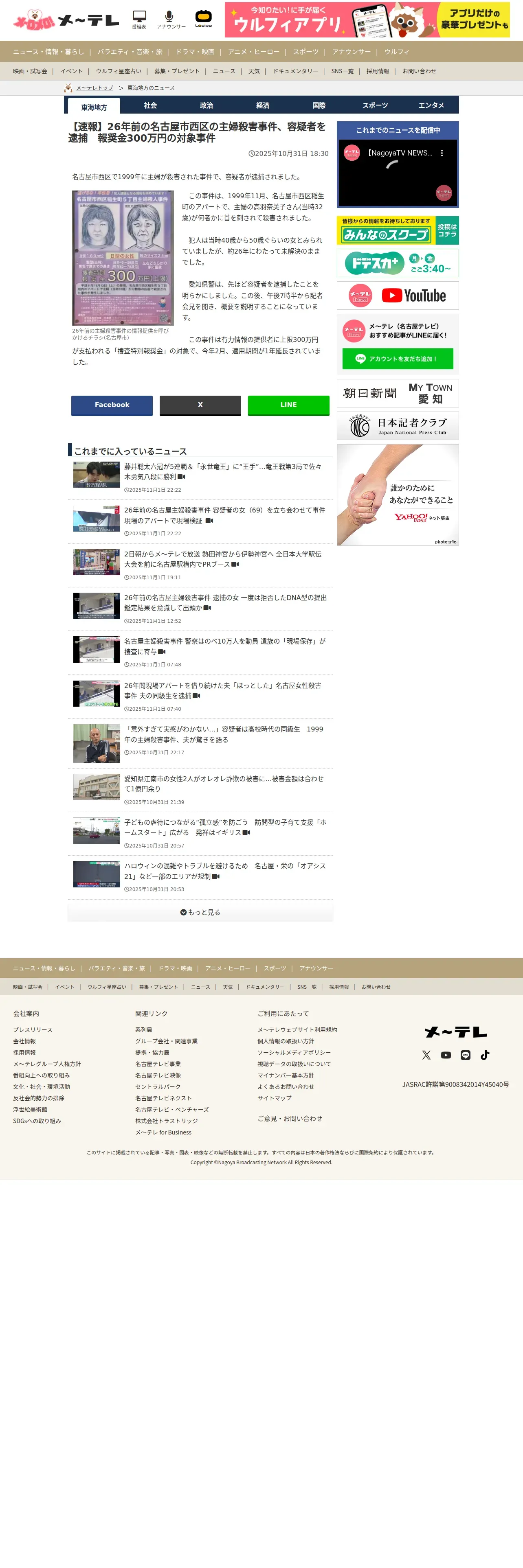Open ドキュメンタリー in footer submenu
Screen dimensions: 523x1568
click(x=265, y=987)
